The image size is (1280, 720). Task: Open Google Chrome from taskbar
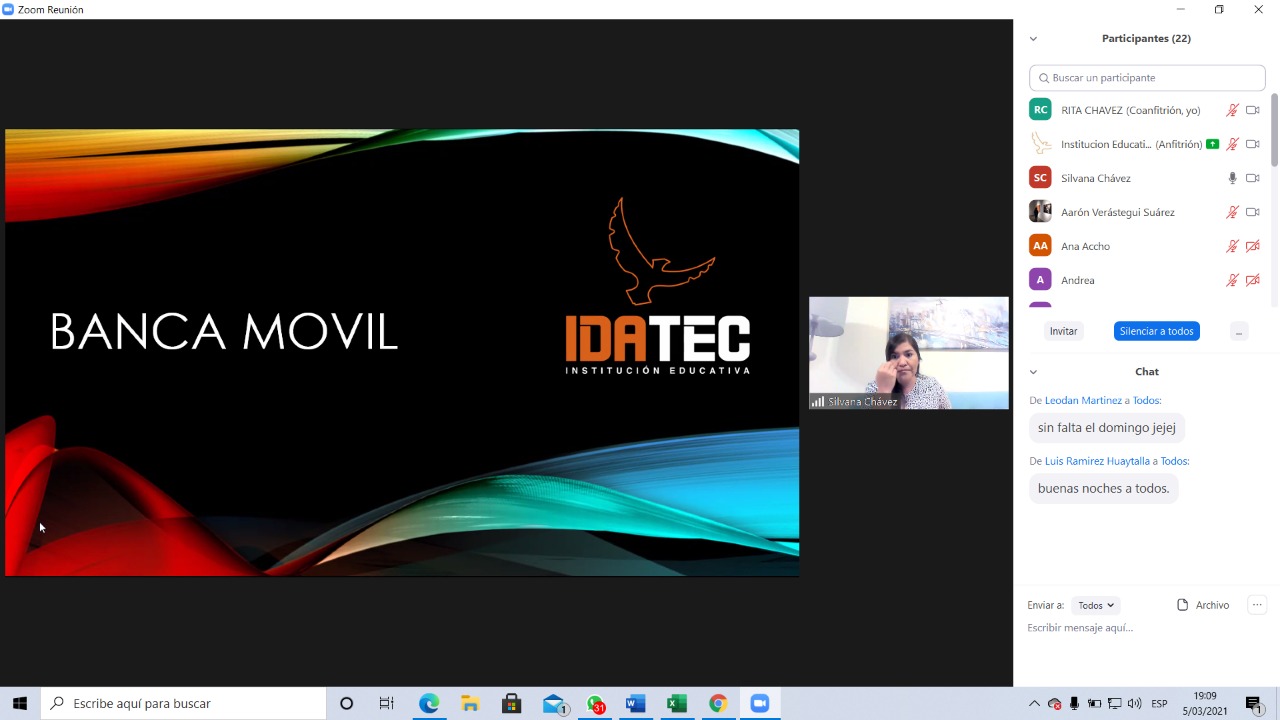click(718, 704)
